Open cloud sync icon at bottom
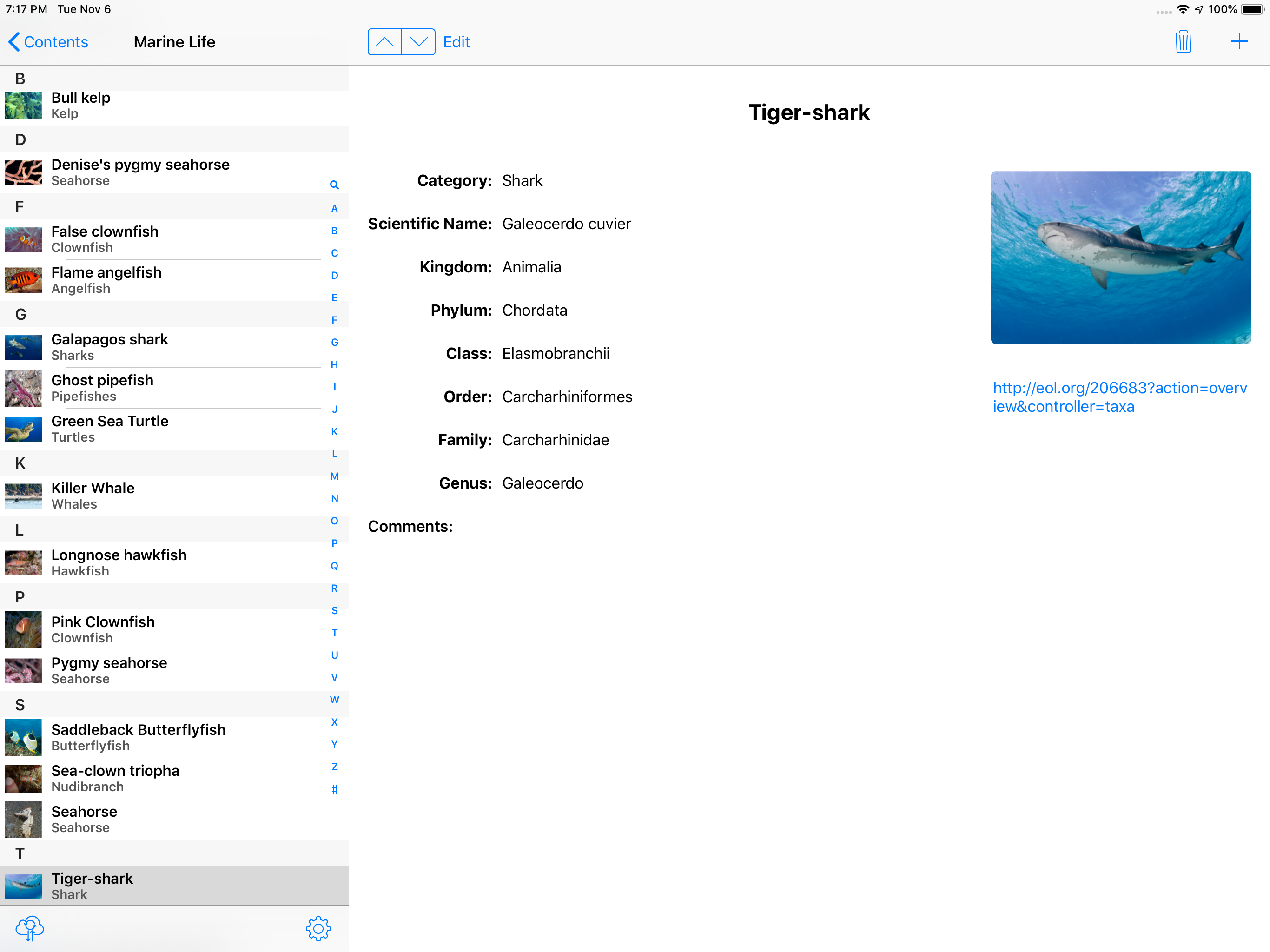This screenshot has height=952, width=1270. (x=30, y=927)
